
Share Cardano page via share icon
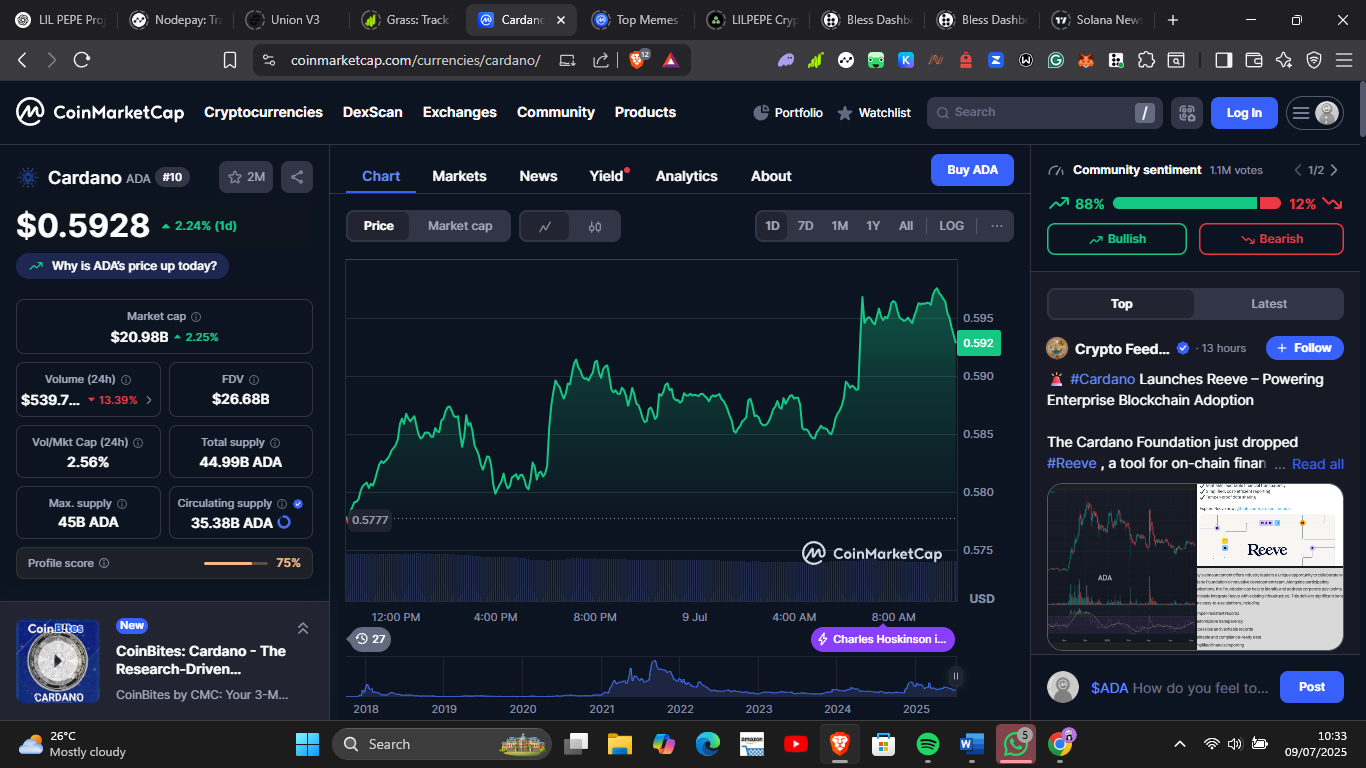pos(297,177)
